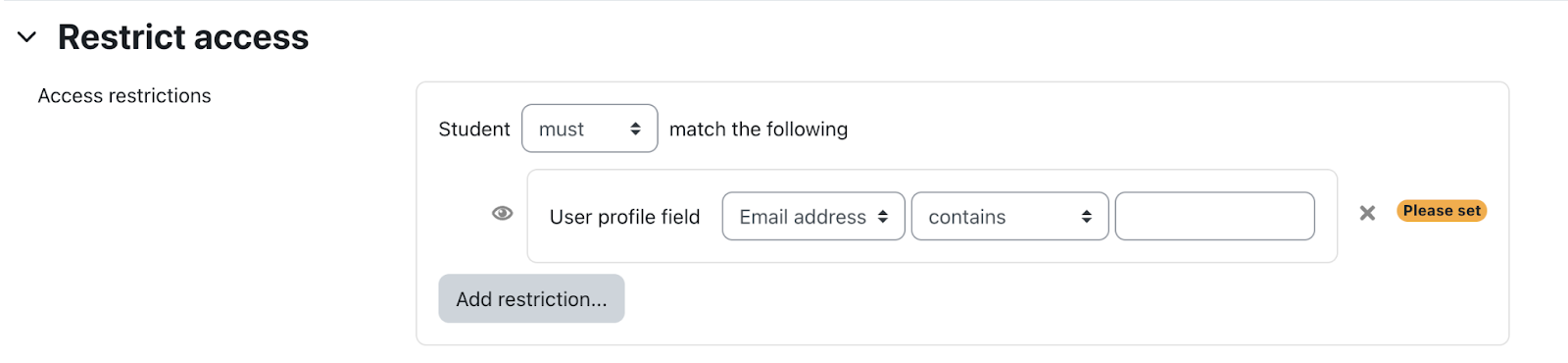Open the must/must not dropdown
The image size is (1568, 363).
[x=590, y=129]
